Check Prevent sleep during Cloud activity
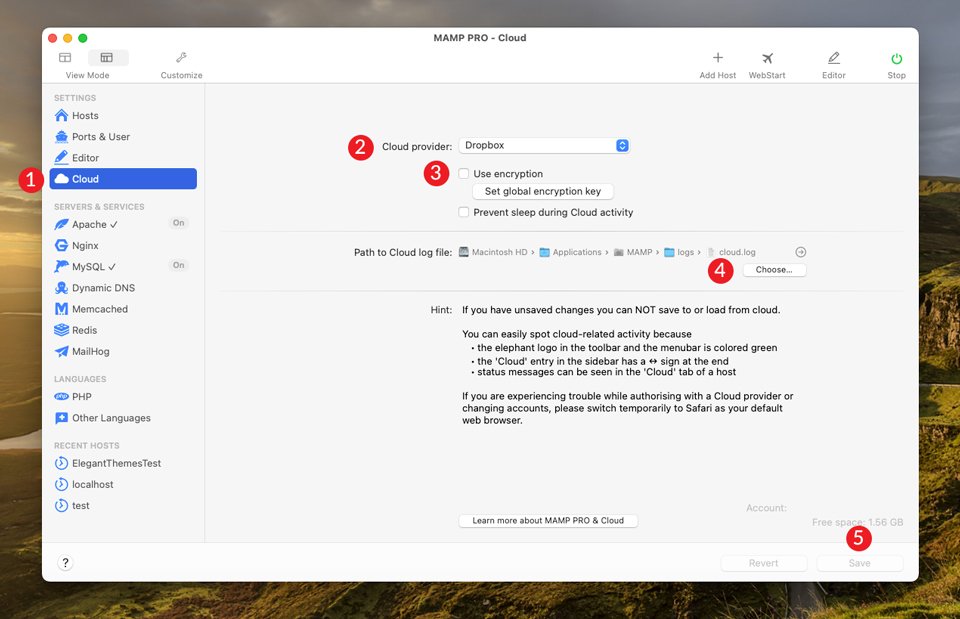This screenshot has height=619, width=960. pyautogui.click(x=464, y=212)
